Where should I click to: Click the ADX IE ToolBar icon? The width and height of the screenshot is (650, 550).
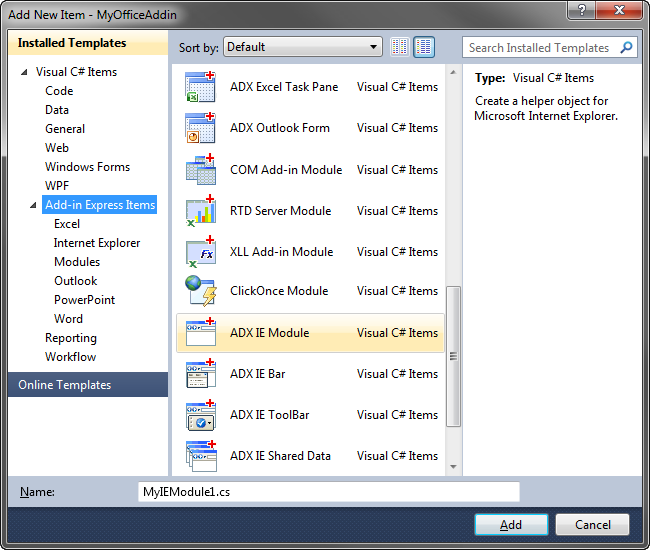[x=201, y=415]
